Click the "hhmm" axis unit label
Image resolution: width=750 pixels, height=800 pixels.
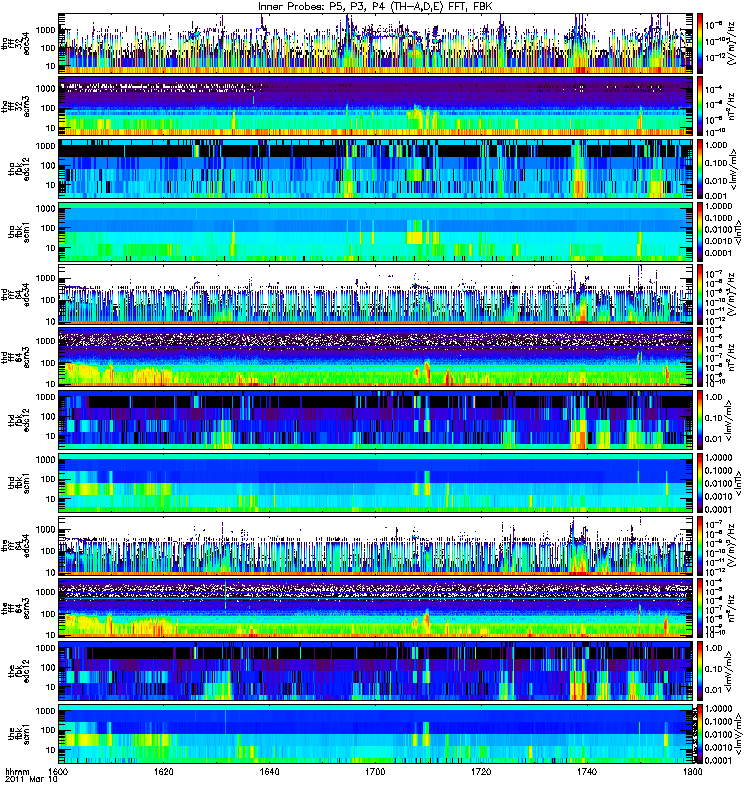17,772
